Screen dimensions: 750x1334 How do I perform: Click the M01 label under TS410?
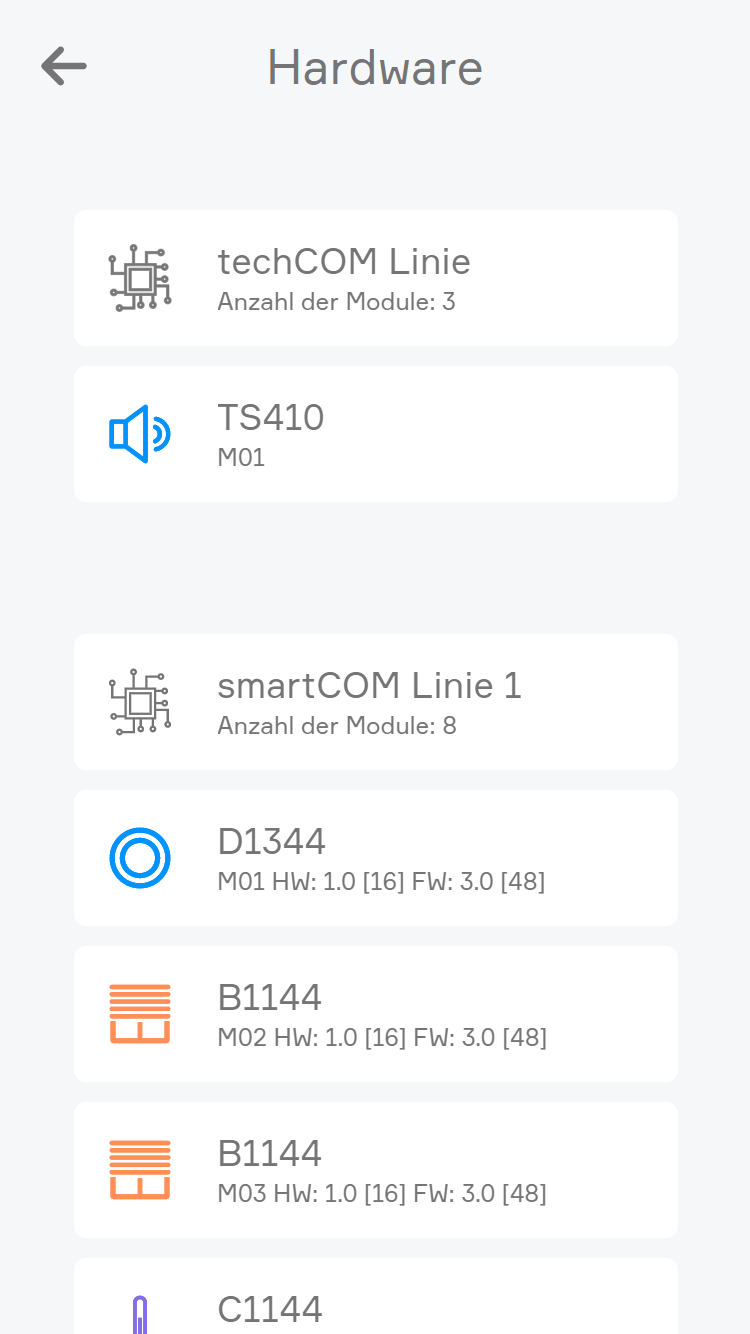[241, 458]
